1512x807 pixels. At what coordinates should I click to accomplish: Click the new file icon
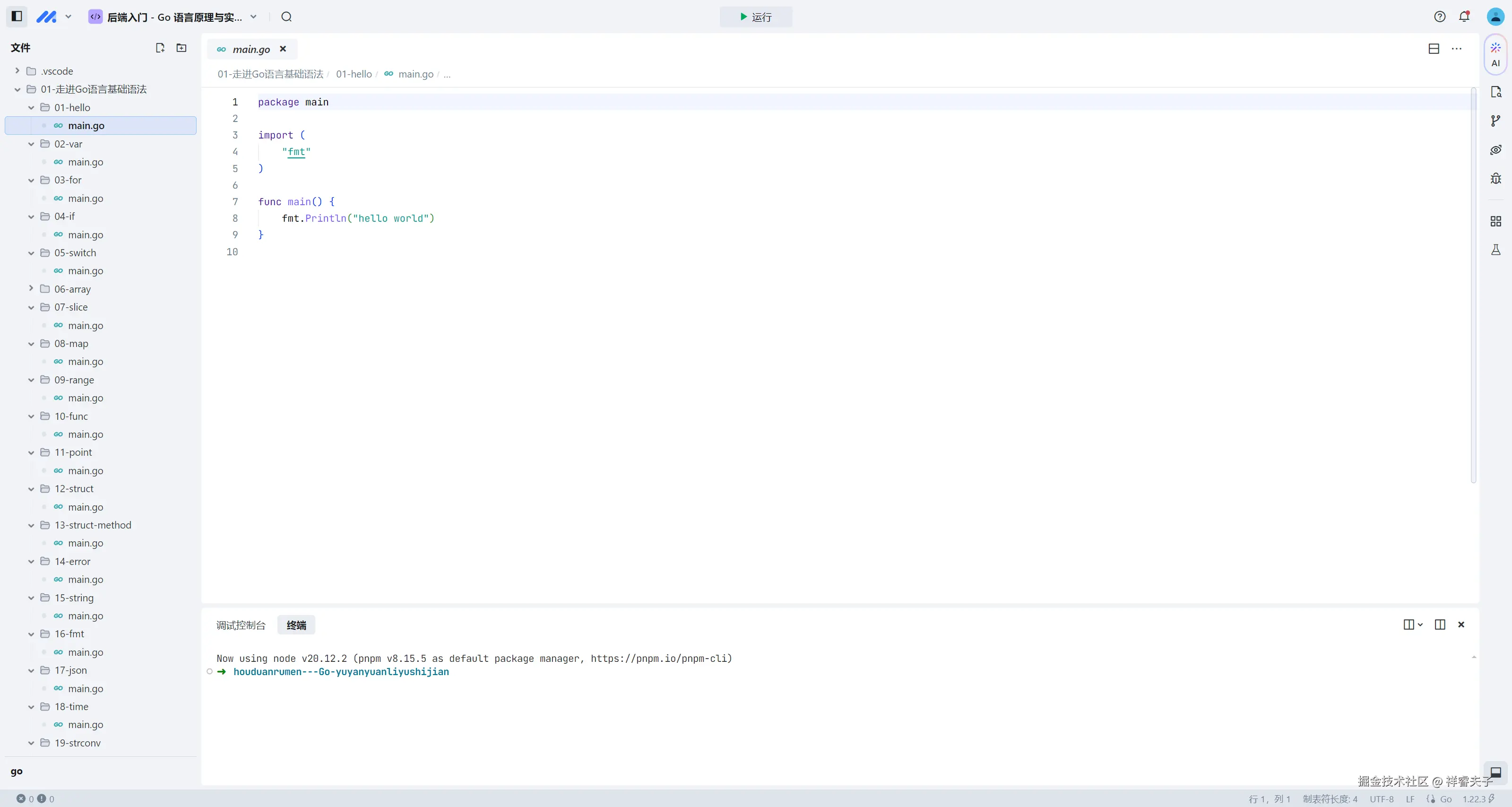pos(160,48)
